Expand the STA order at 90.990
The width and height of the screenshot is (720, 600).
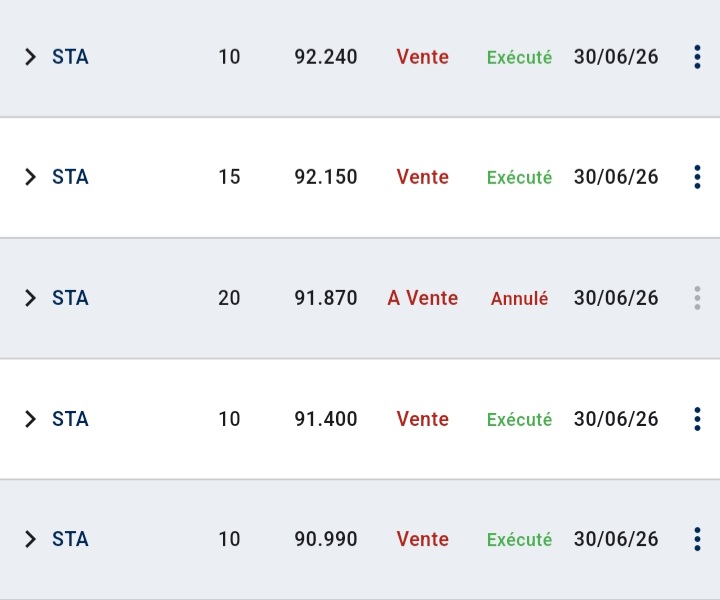[x=30, y=539]
